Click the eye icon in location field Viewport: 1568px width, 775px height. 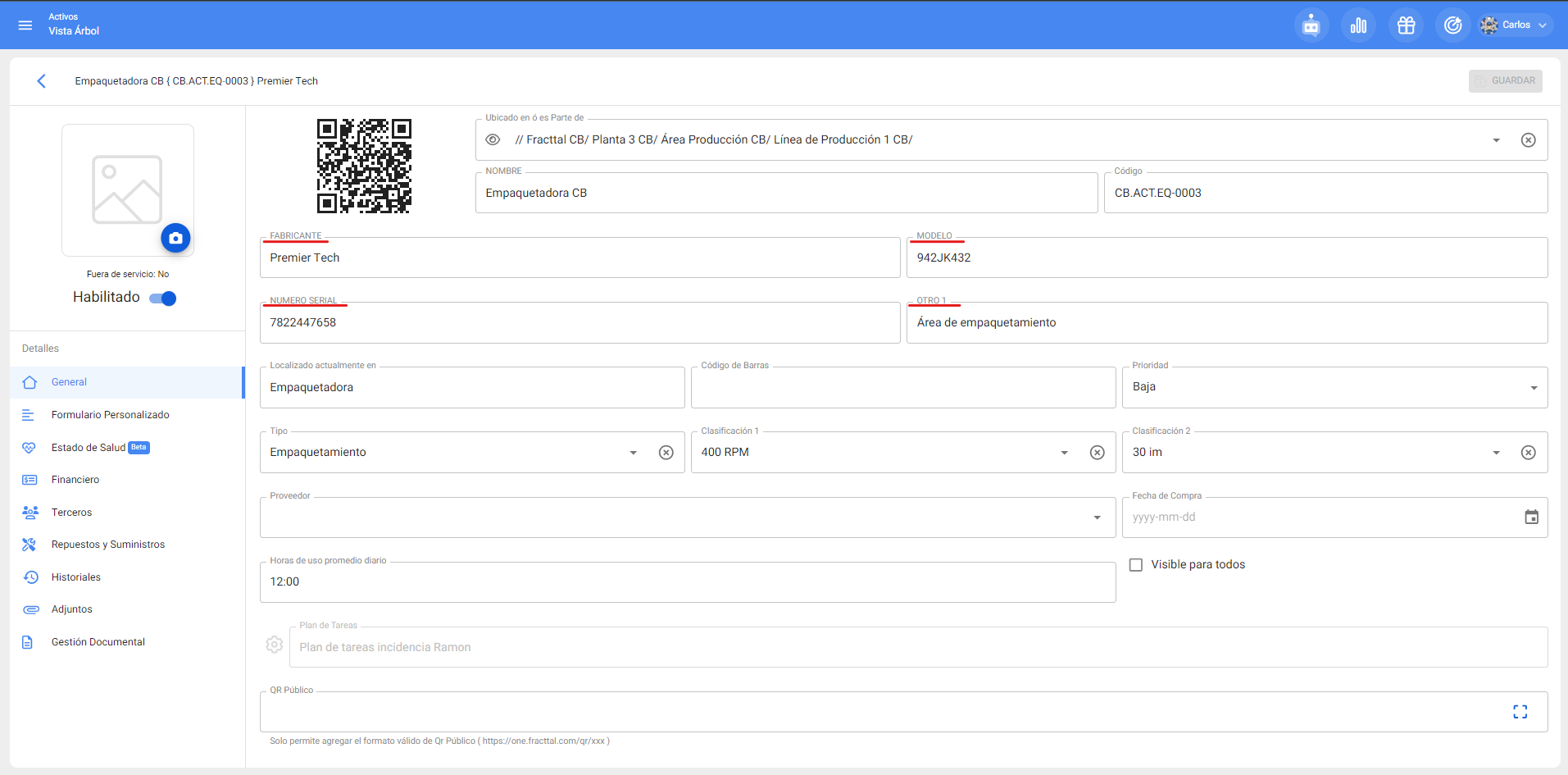click(x=493, y=140)
